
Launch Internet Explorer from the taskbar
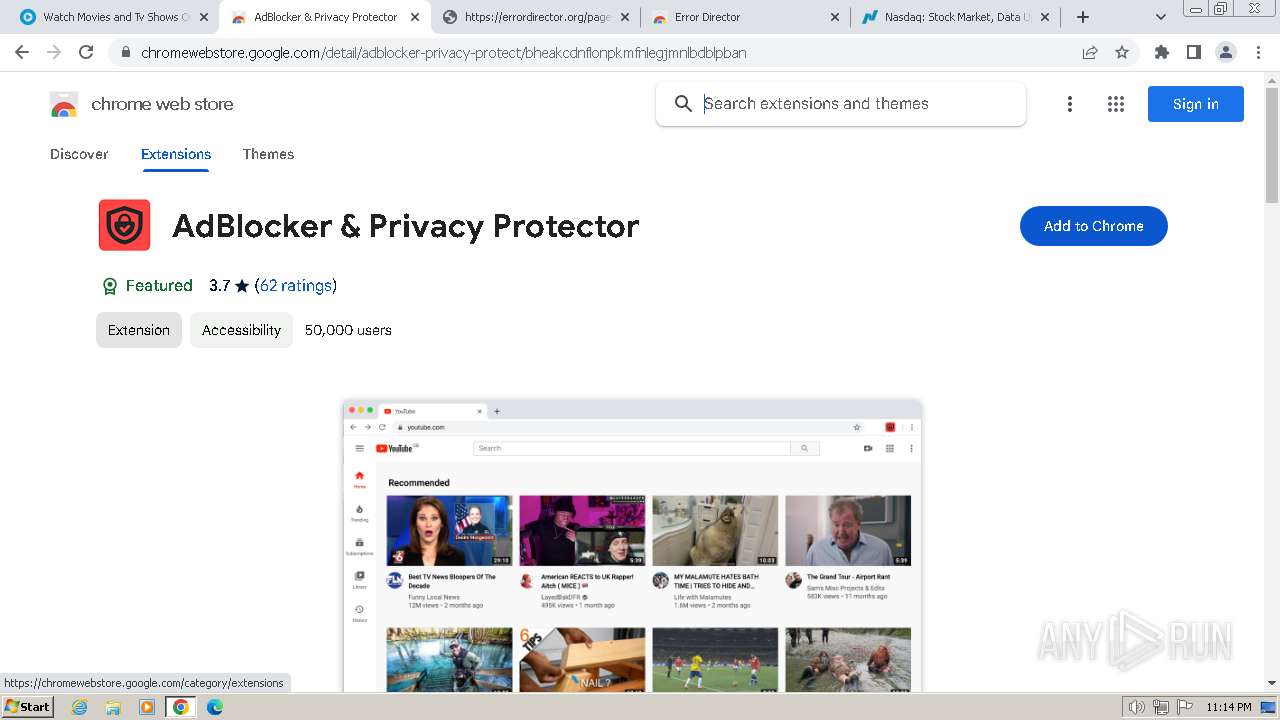pyautogui.click(x=79, y=707)
